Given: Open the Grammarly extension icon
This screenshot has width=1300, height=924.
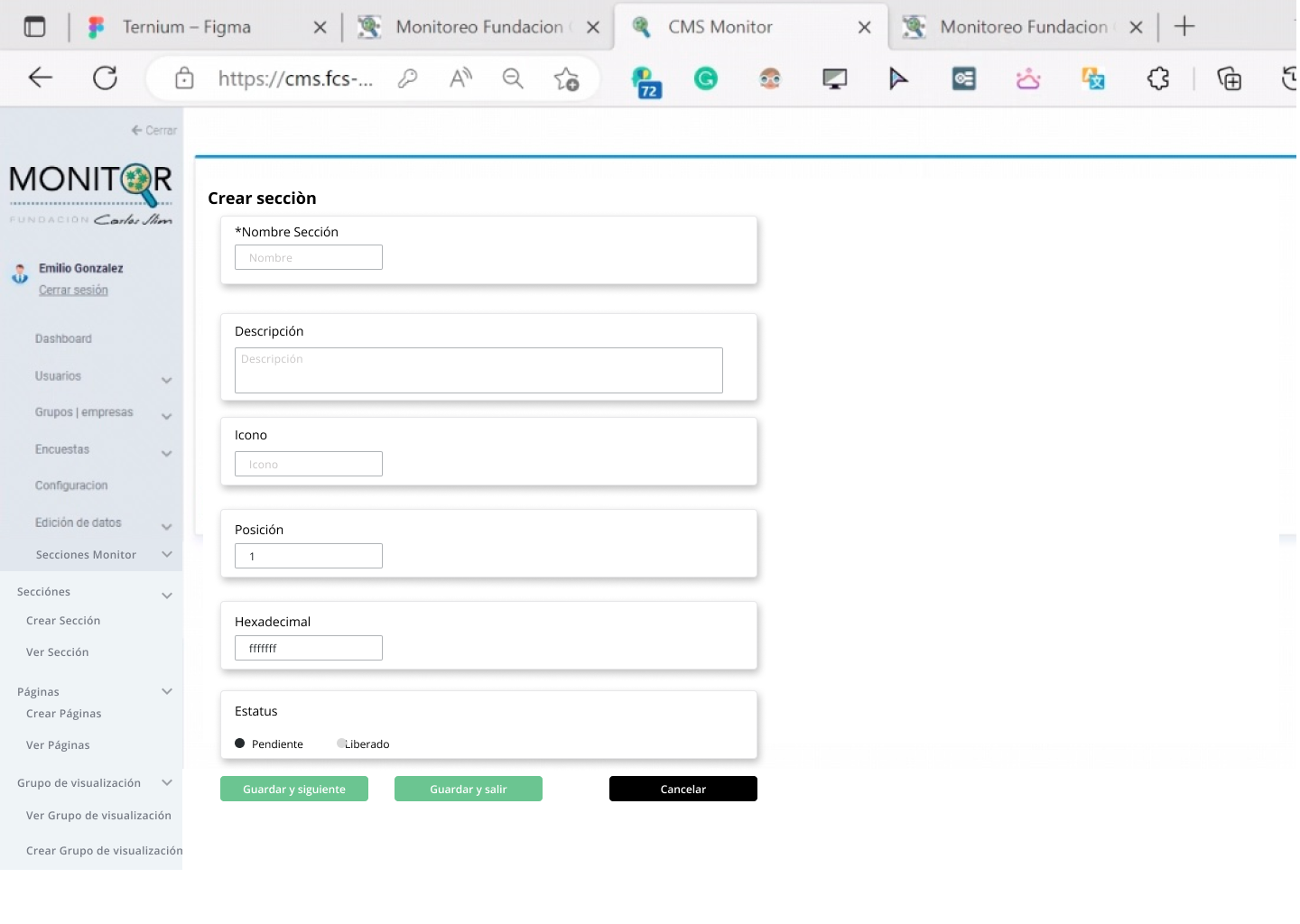Looking at the screenshot, I should 705,79.
